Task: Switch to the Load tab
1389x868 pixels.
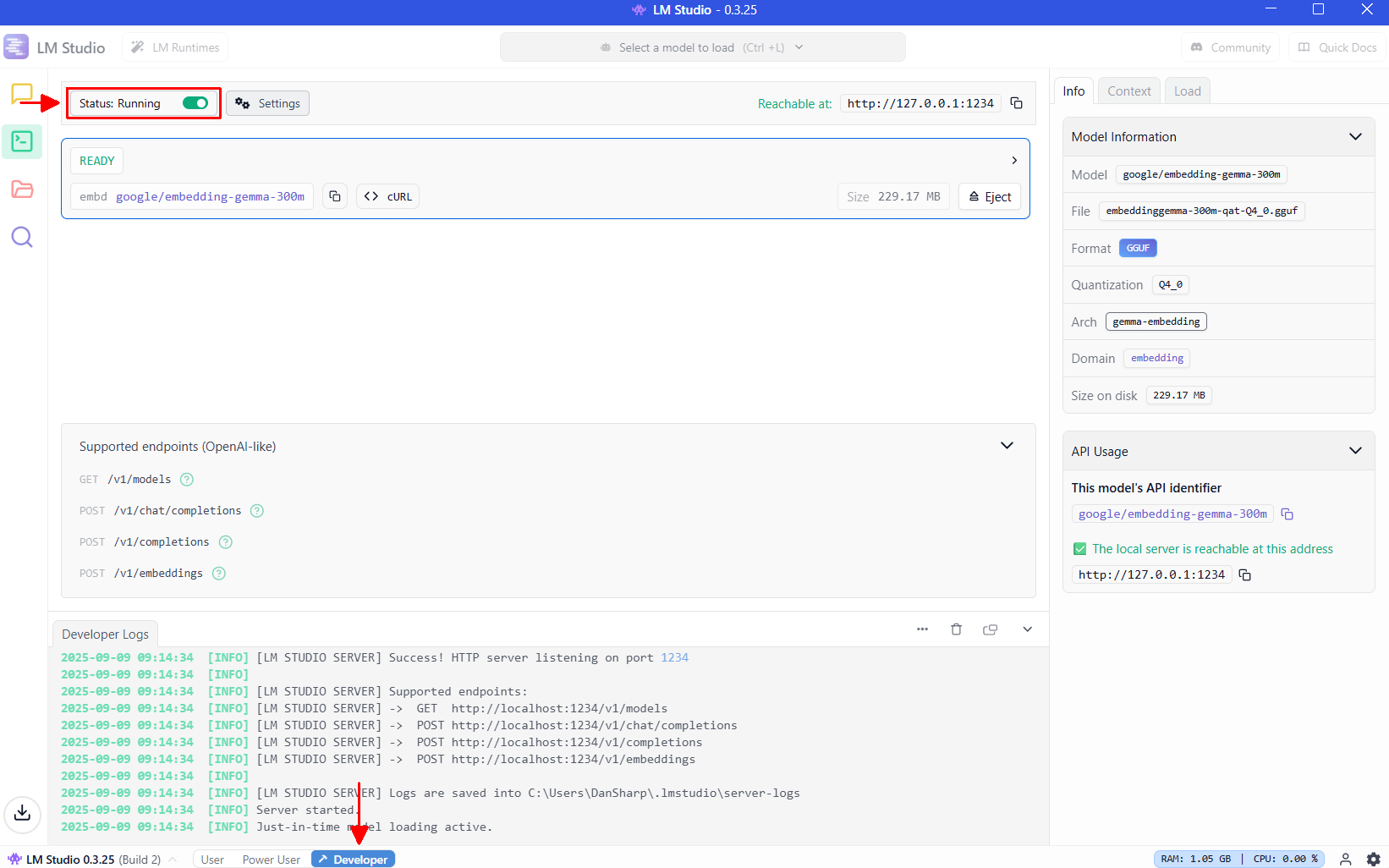Action: click(1187, 91)
